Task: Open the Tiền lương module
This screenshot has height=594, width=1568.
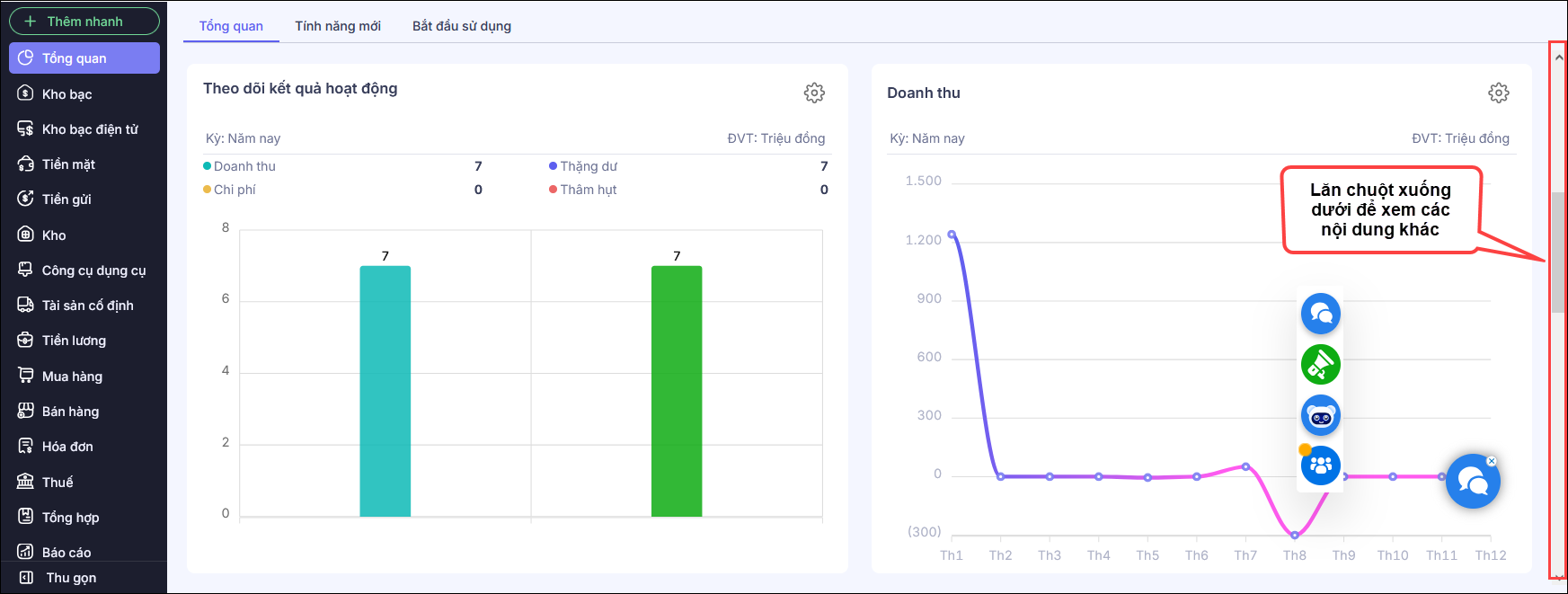Action: tap(74, 341)
